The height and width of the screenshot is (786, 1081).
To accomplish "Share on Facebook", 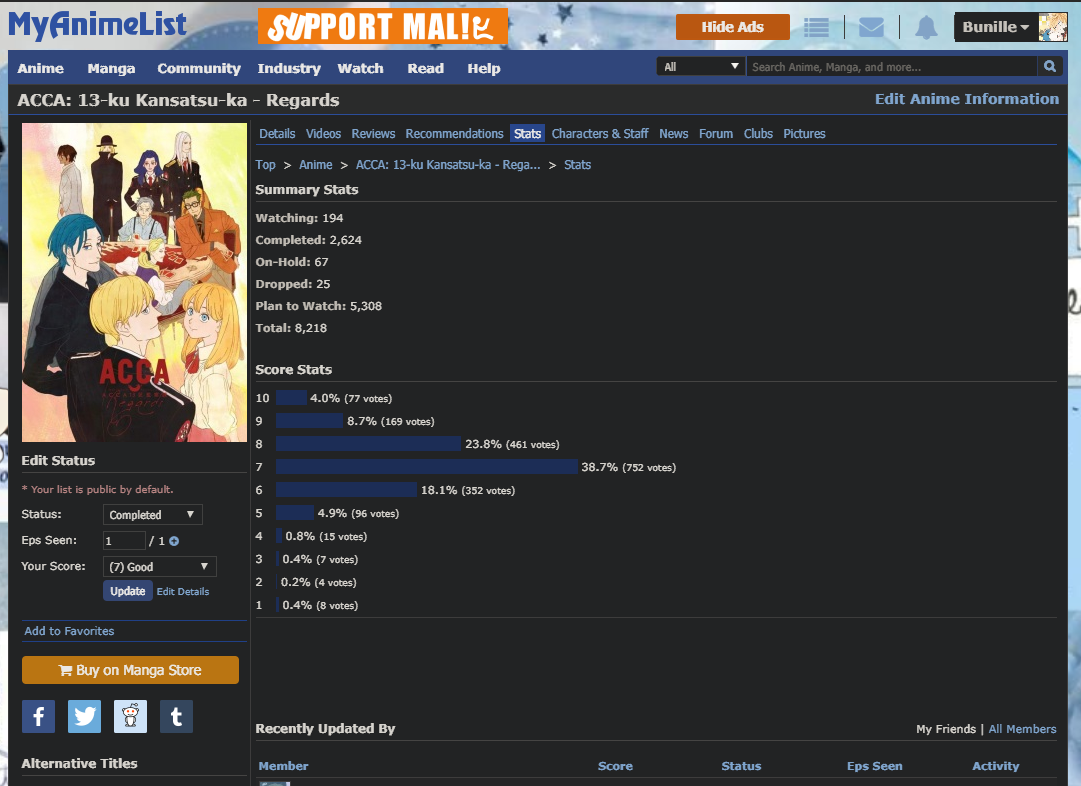I will coord(39,716).
